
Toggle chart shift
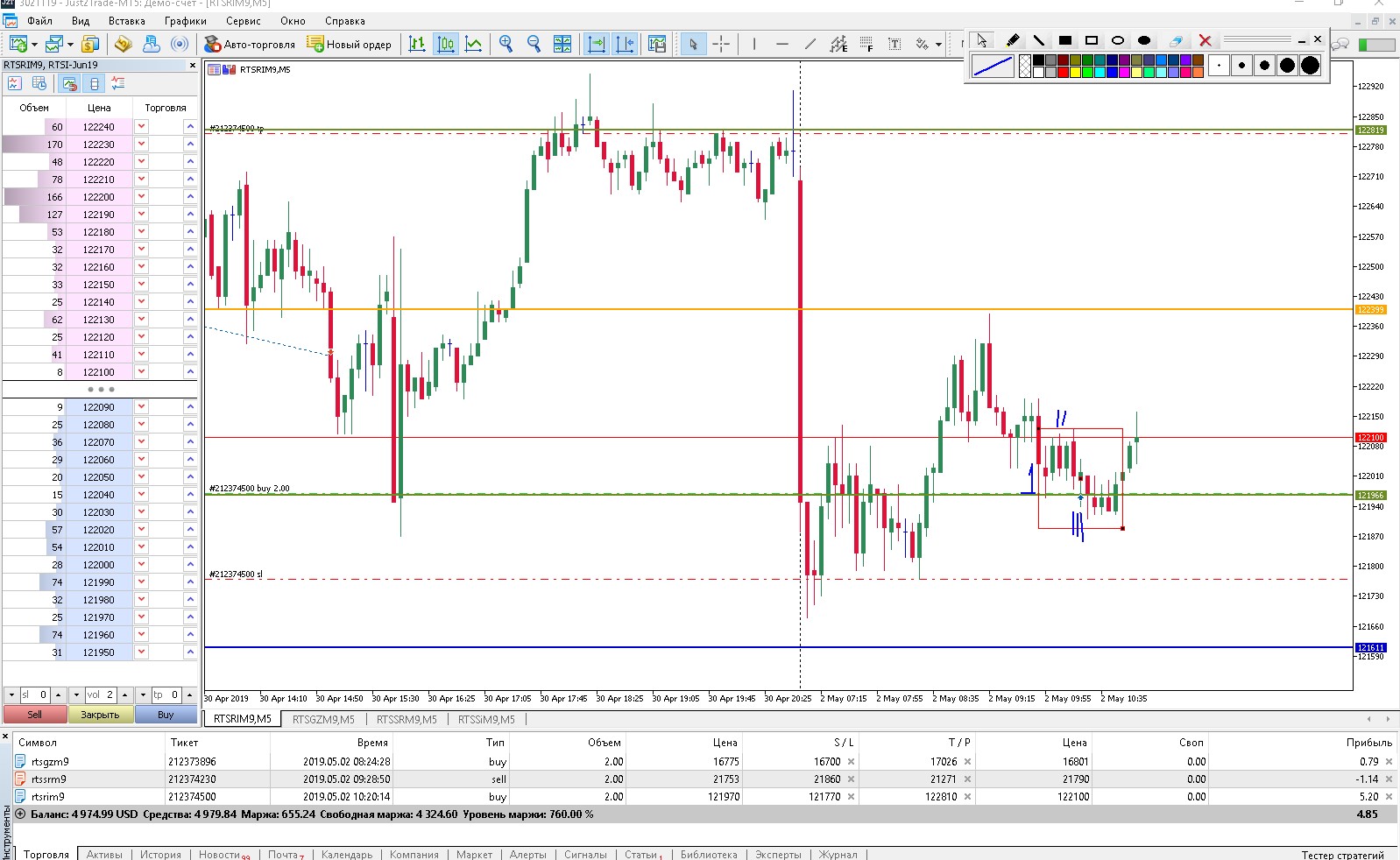626,44
